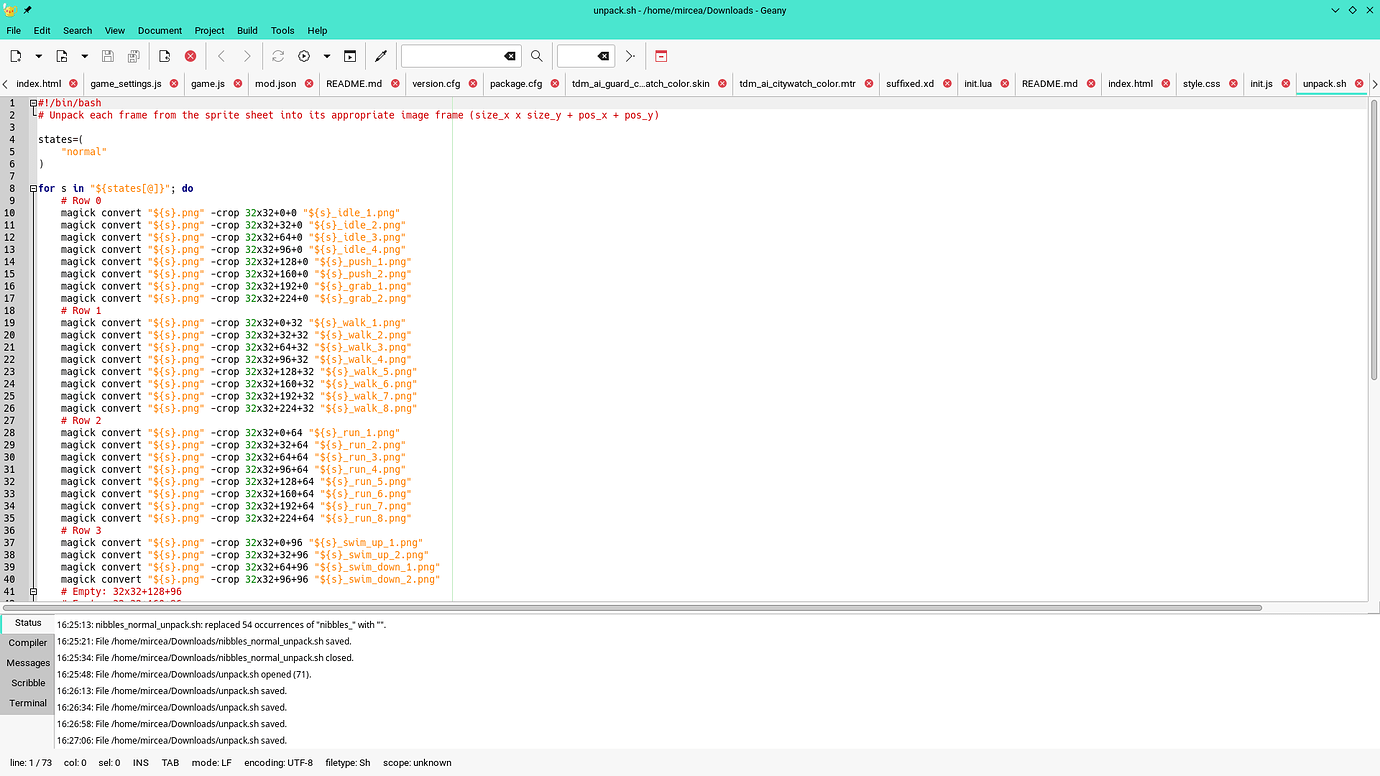Click into the toolbar search text field
This screenshot has height=776, width=1380.
tap(451, 57)
